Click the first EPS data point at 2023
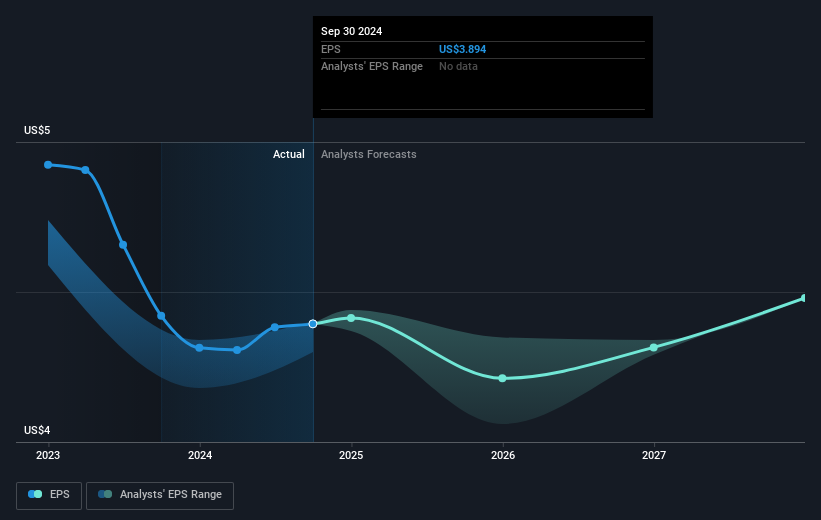 (x=48, y=165)
